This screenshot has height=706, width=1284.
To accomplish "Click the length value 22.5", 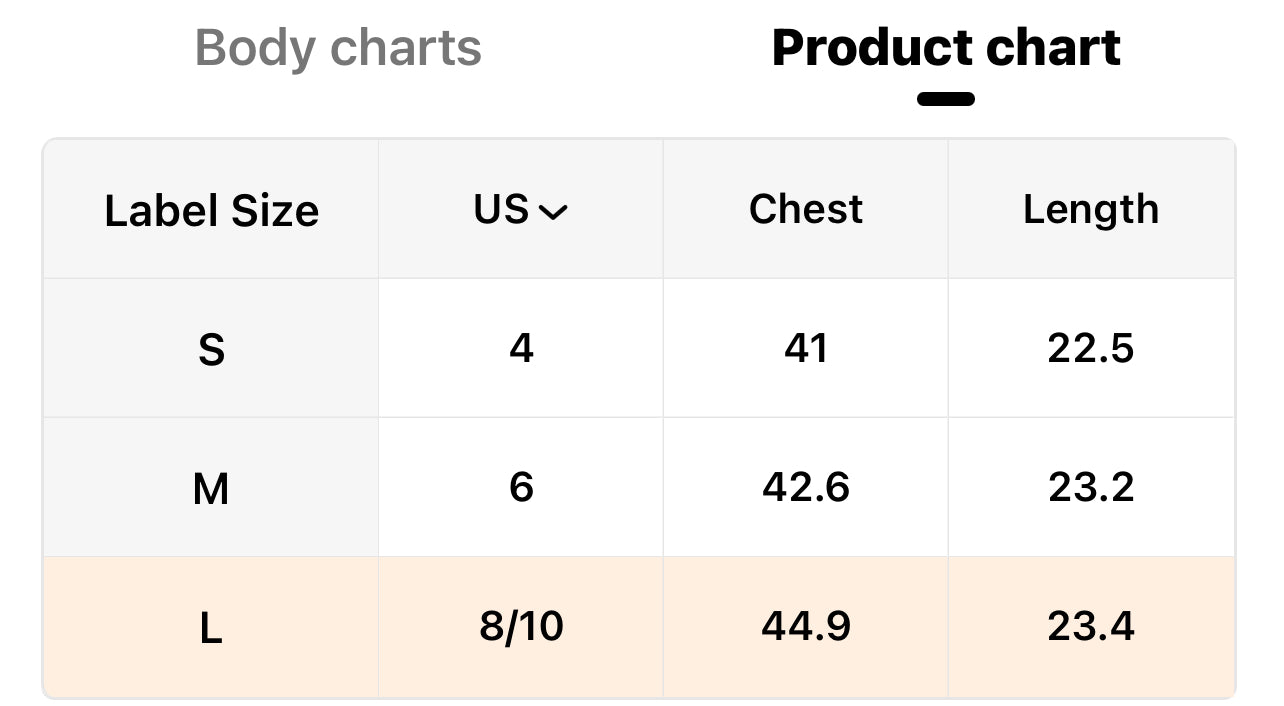I will click(1091, 348).
